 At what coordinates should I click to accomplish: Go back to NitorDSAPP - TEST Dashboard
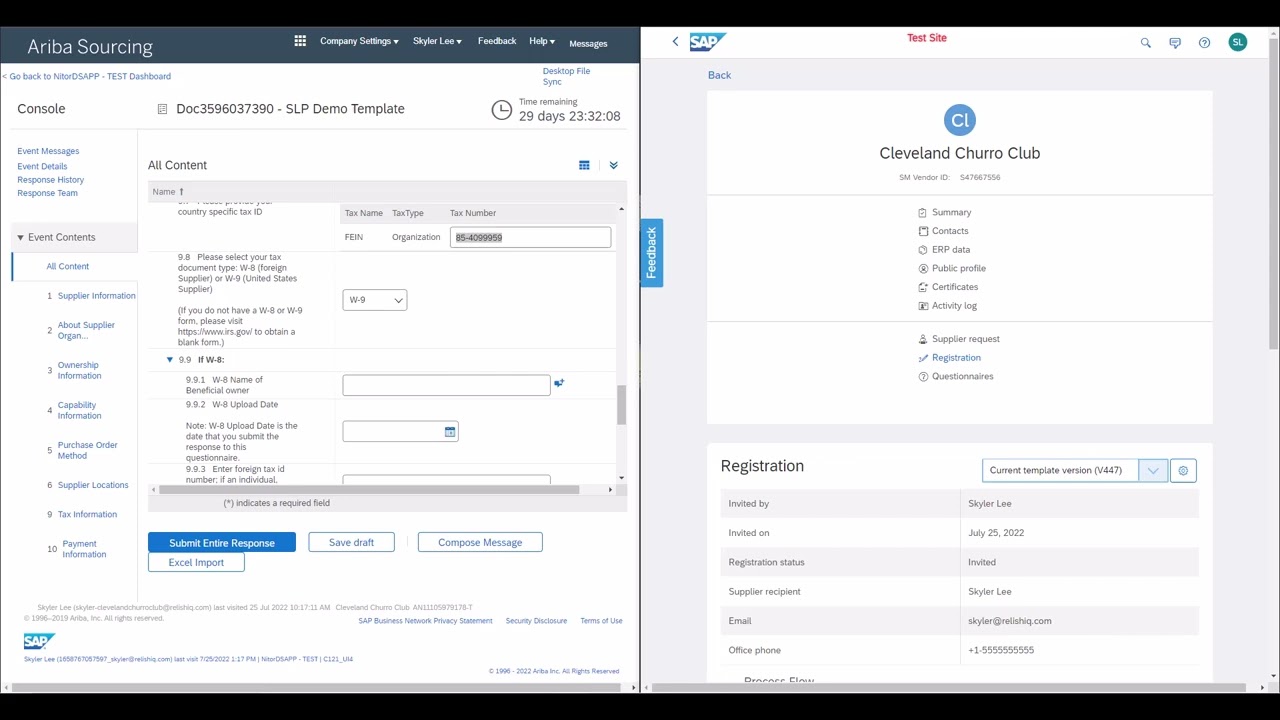coord(87,76)
